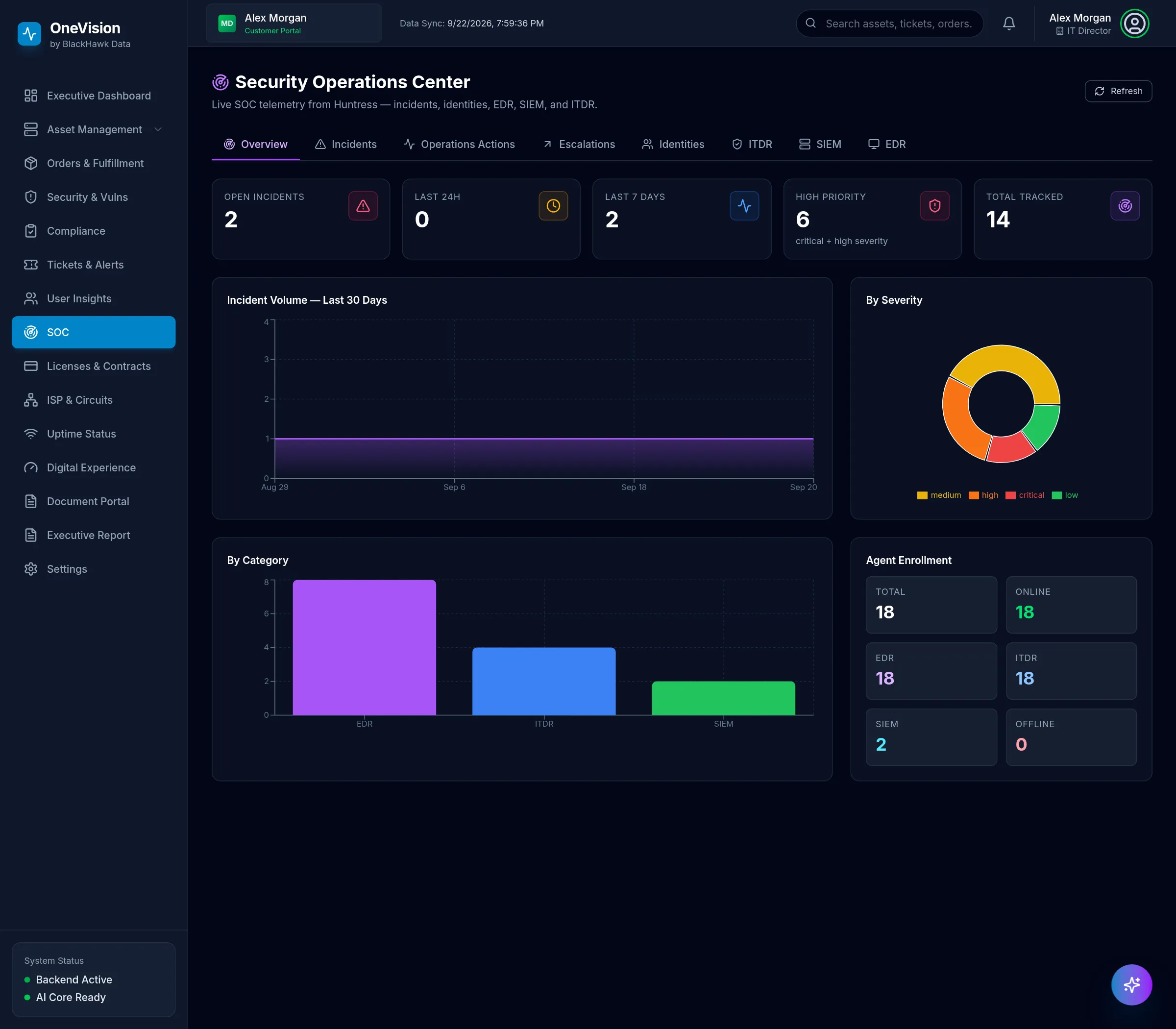Click the search magnifier icon

pos(811,23)
